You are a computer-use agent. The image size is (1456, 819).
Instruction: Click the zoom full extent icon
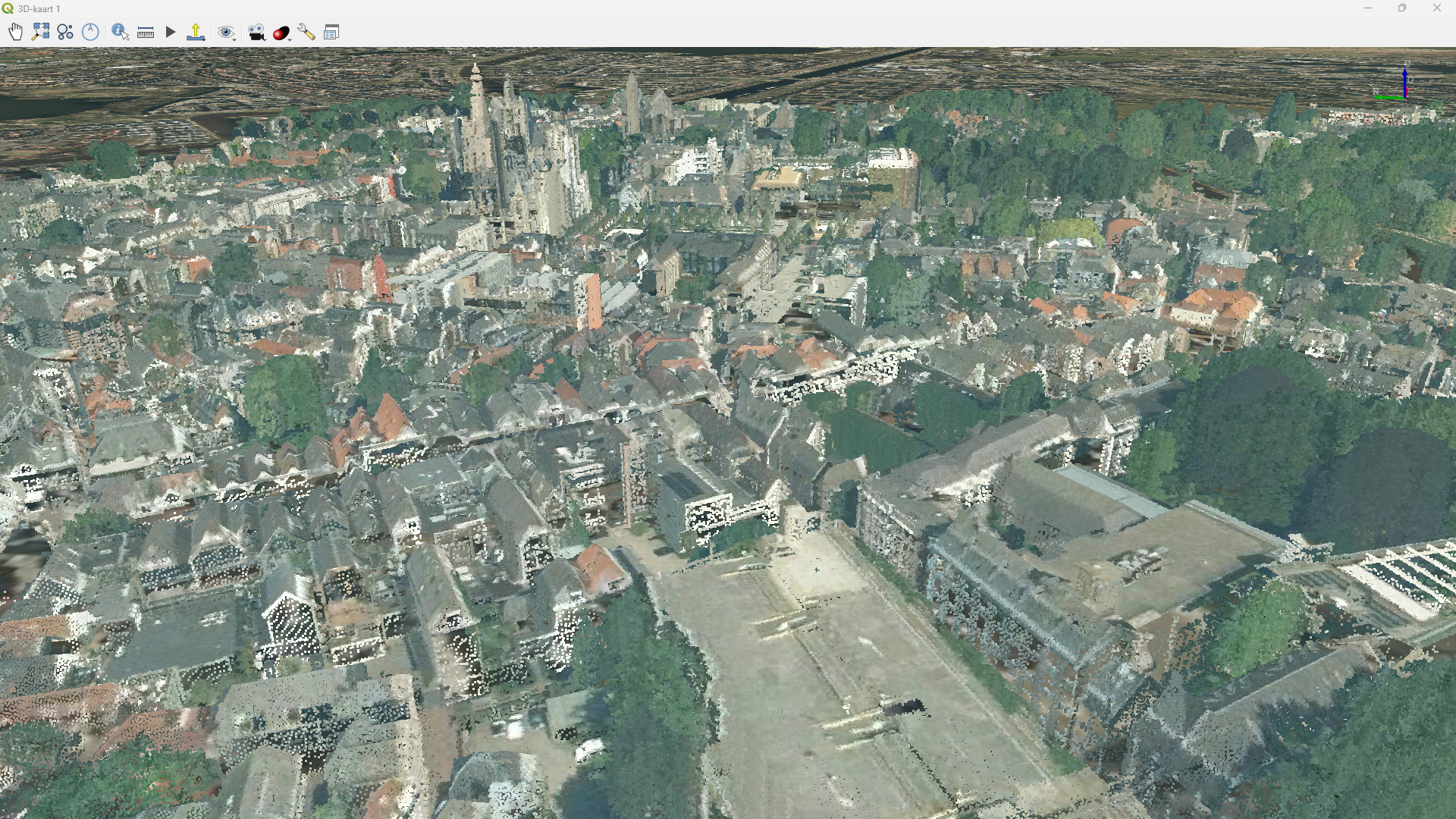pos(41,32)
